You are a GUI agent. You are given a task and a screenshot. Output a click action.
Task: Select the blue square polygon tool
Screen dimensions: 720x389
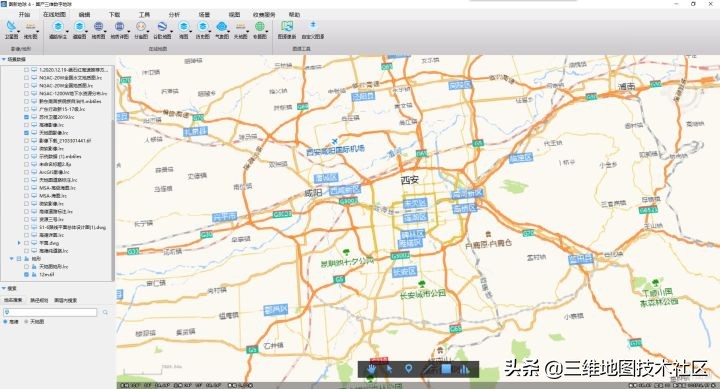point(446,369)
